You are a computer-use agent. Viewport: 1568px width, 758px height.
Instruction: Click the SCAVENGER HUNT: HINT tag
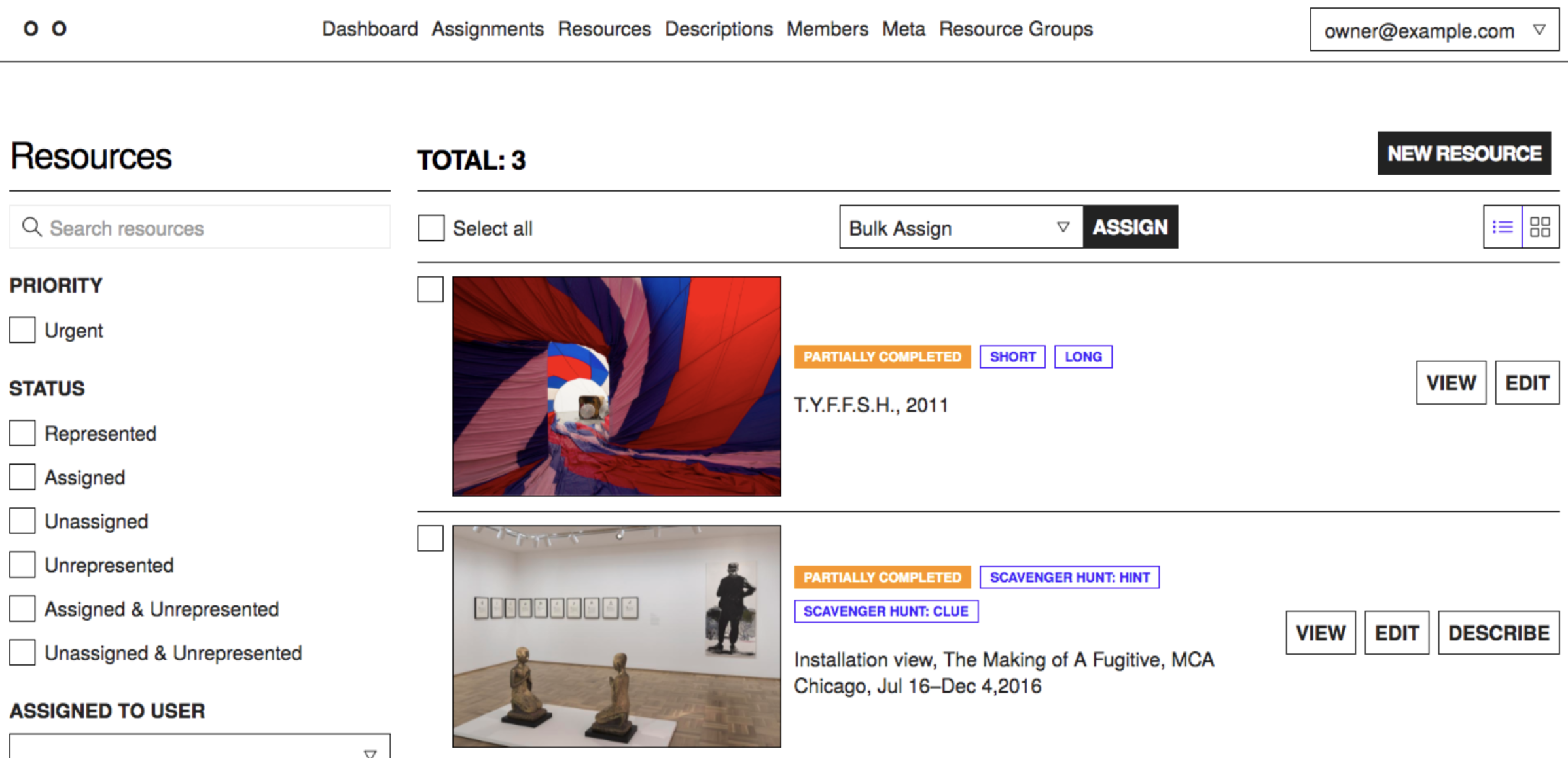click(1069, 577)
